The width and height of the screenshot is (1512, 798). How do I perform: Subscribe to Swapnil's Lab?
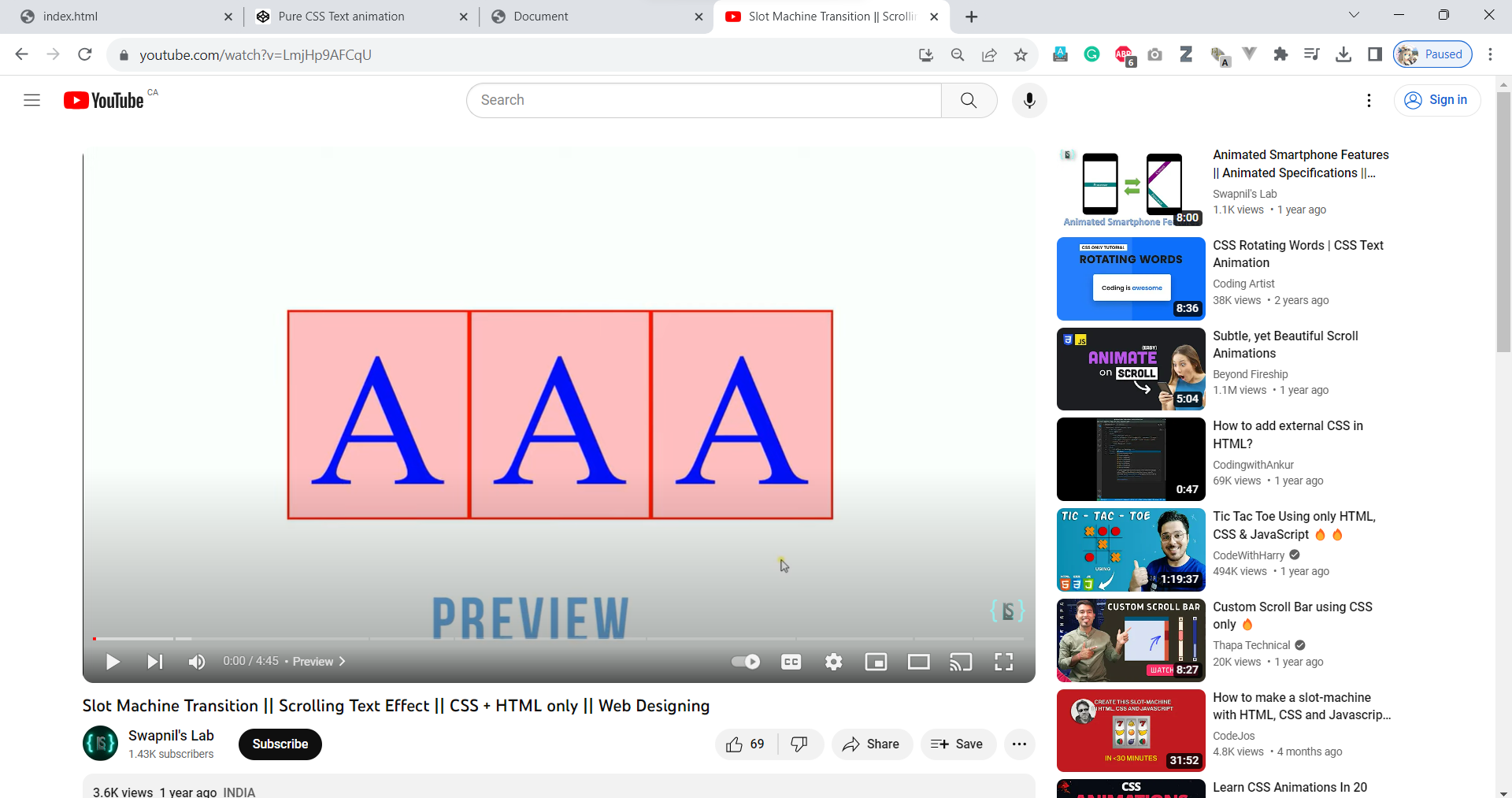click(280, 744)
